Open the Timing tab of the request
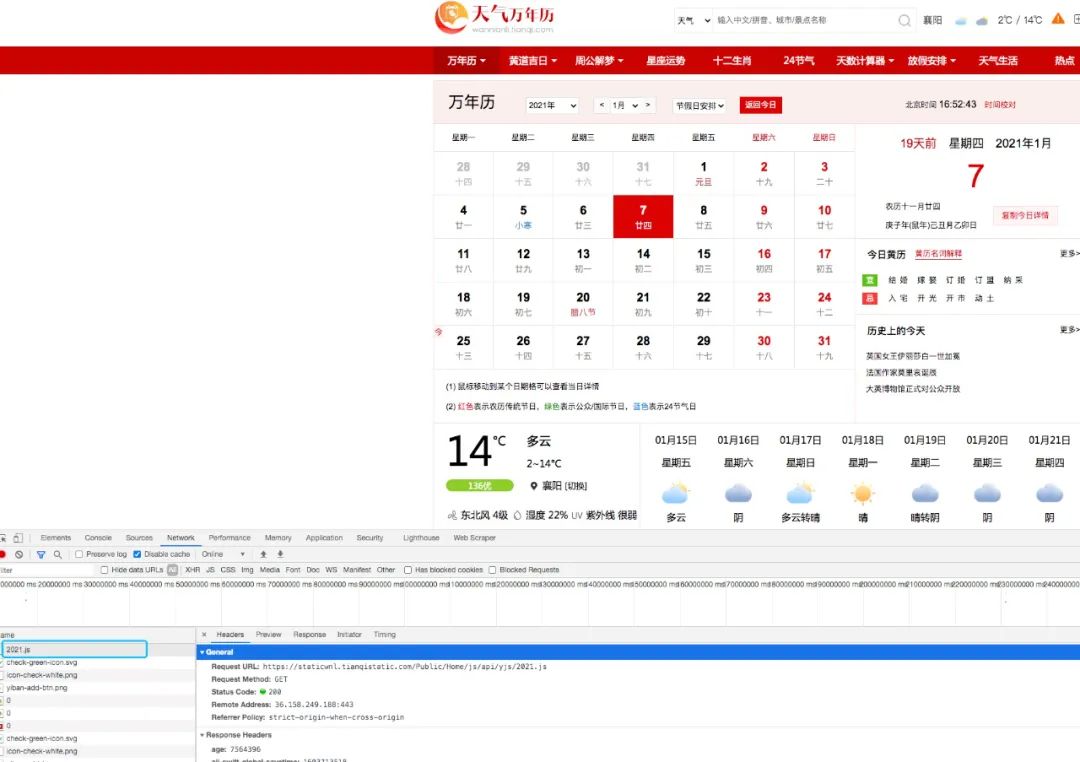 click(384, 635)
